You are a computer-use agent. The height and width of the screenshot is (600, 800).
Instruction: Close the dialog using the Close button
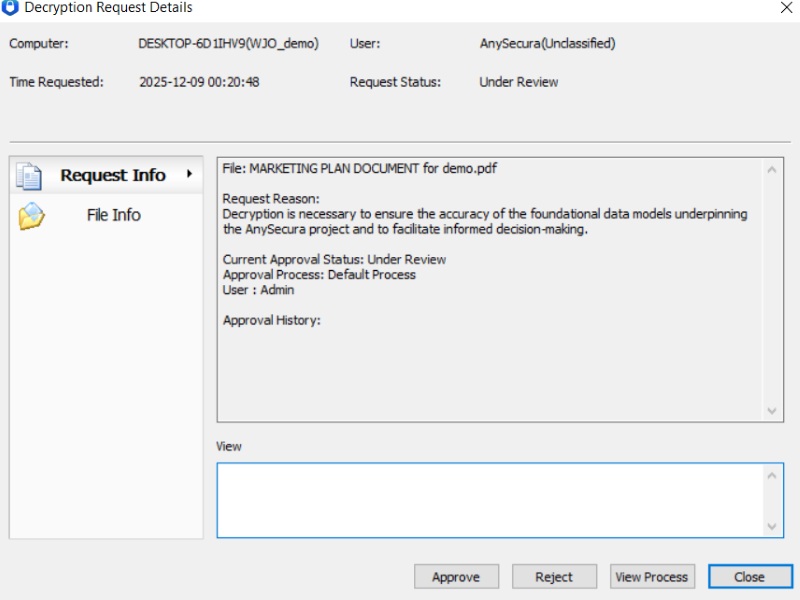point(750,576)
